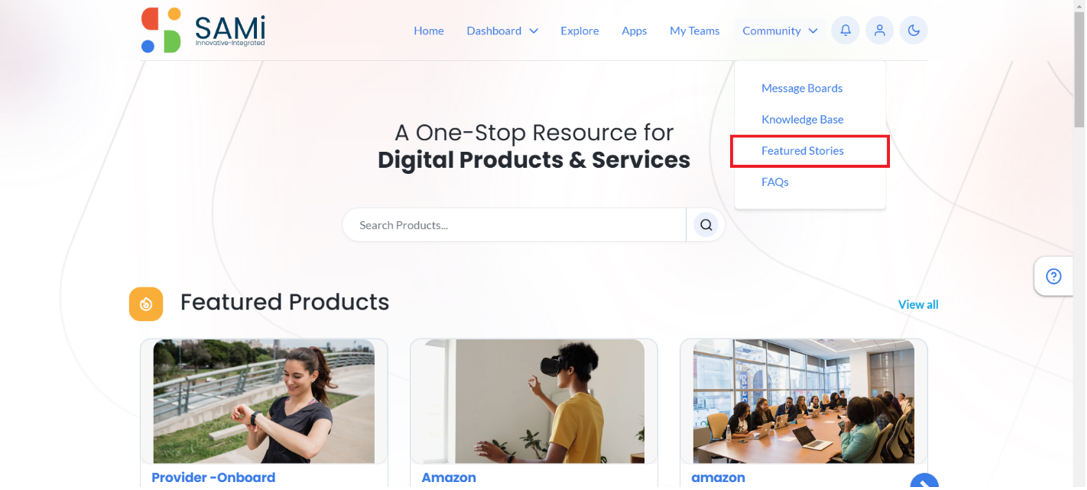Select Message Boards from Community menu
This screenshot has height=490, width=1087.
[x=801, y=88]
